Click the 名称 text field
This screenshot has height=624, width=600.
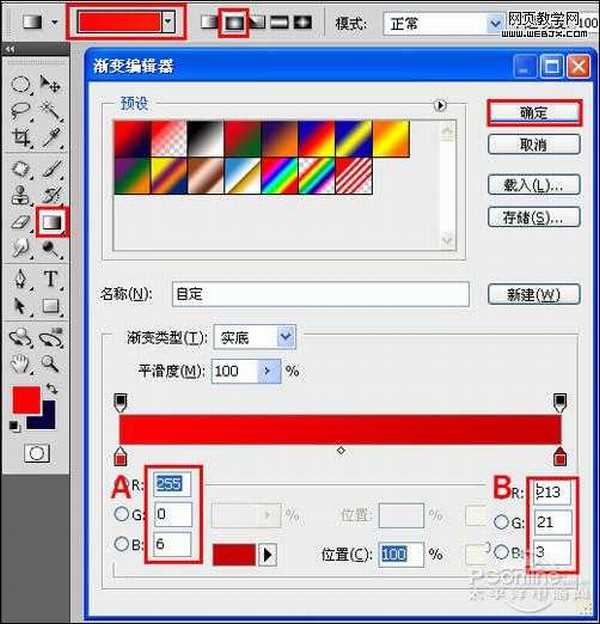(320, 294)
